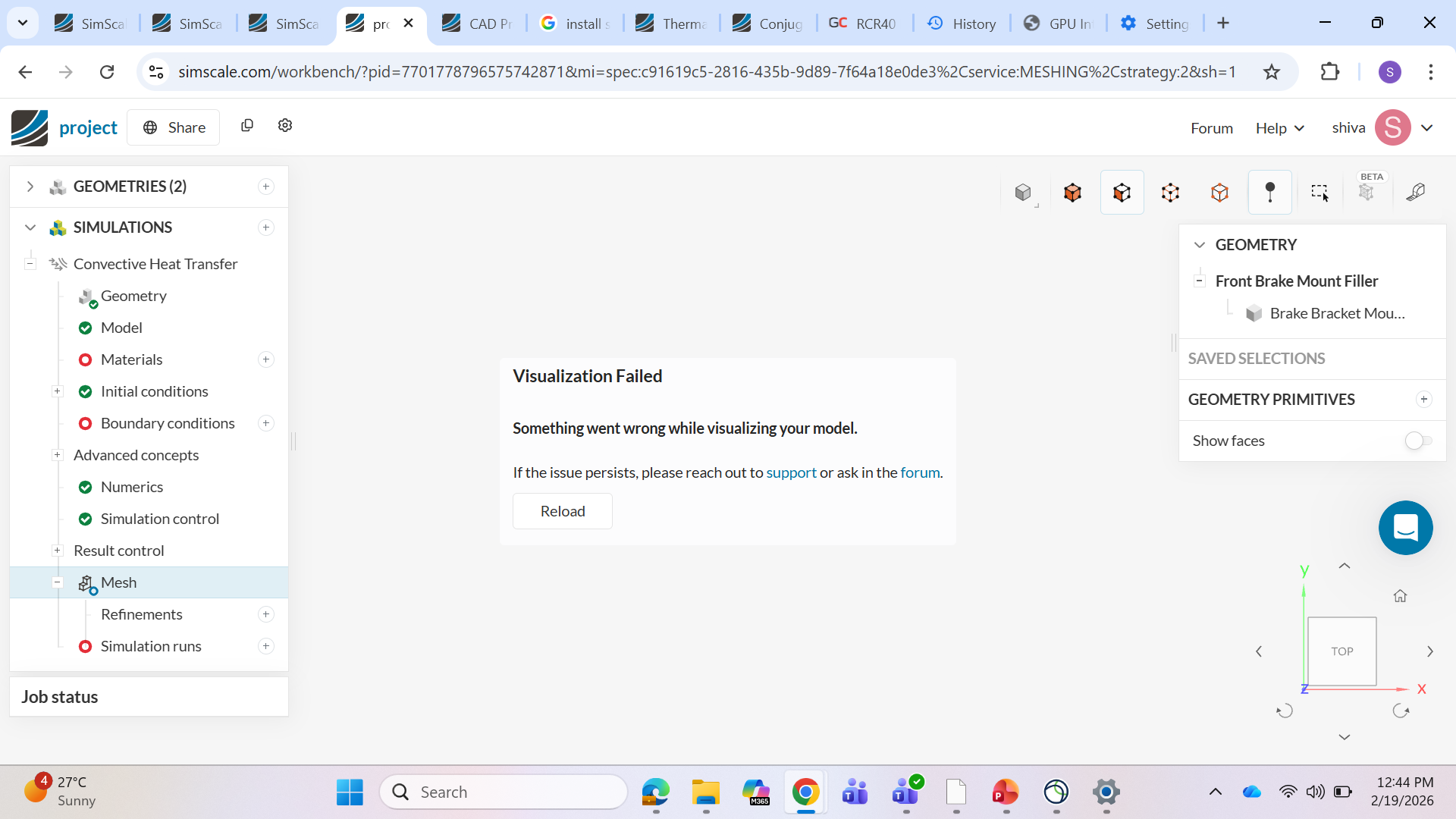Open project settings gear icon
Viewport: 1456px width, 819px height.
pyautogui.click(x=285, y=126)
